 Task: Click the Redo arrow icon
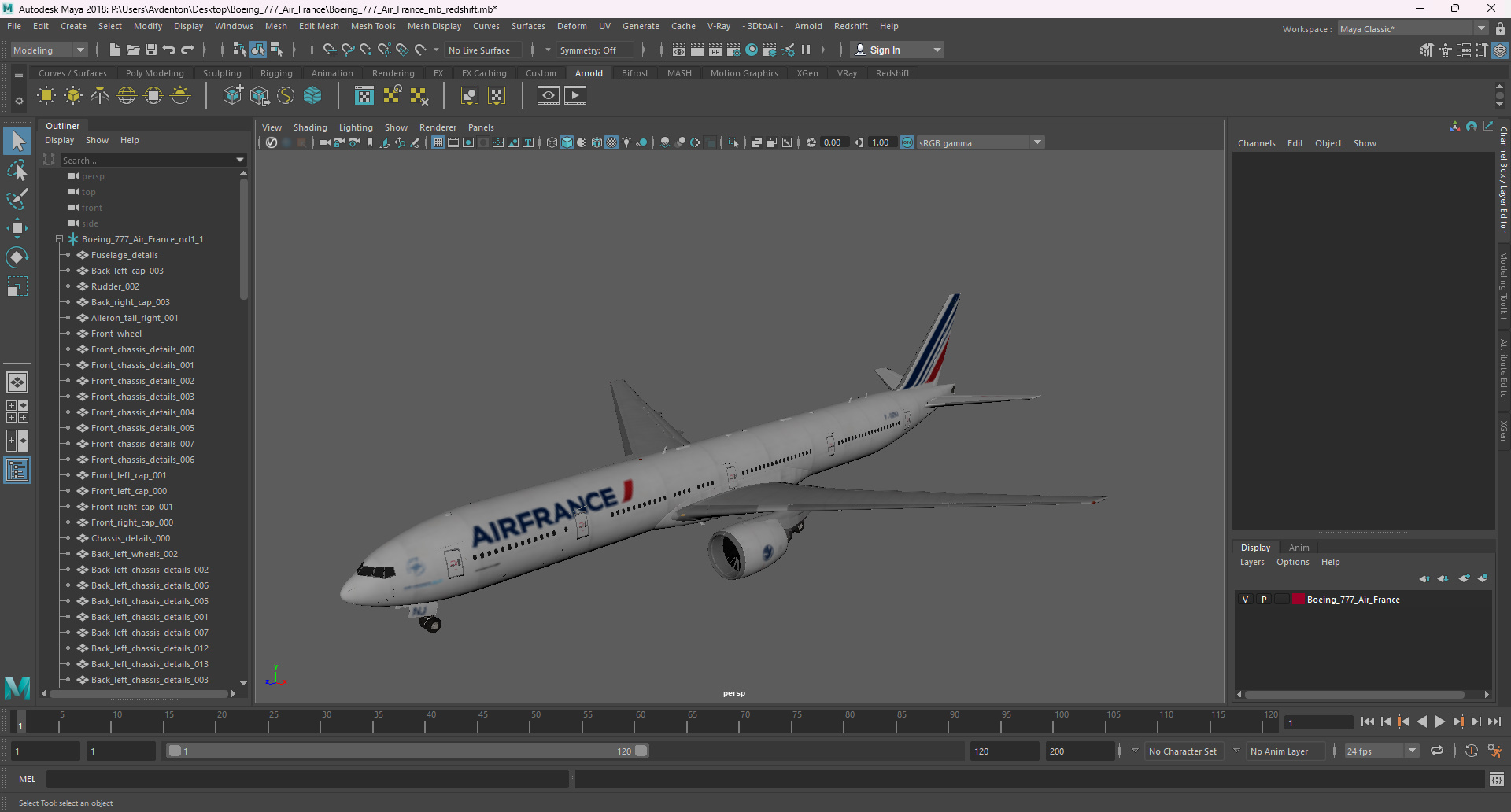point(187,50)
